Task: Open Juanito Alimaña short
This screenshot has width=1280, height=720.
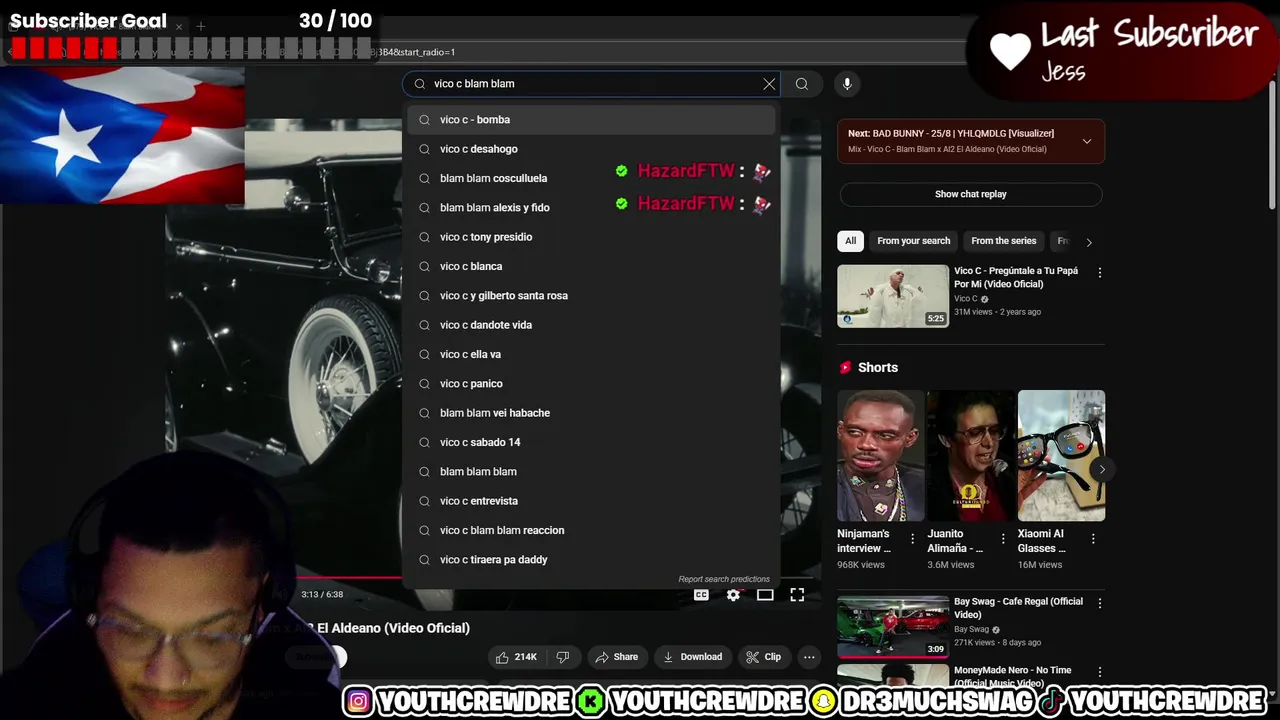Action: click(970, 456)
